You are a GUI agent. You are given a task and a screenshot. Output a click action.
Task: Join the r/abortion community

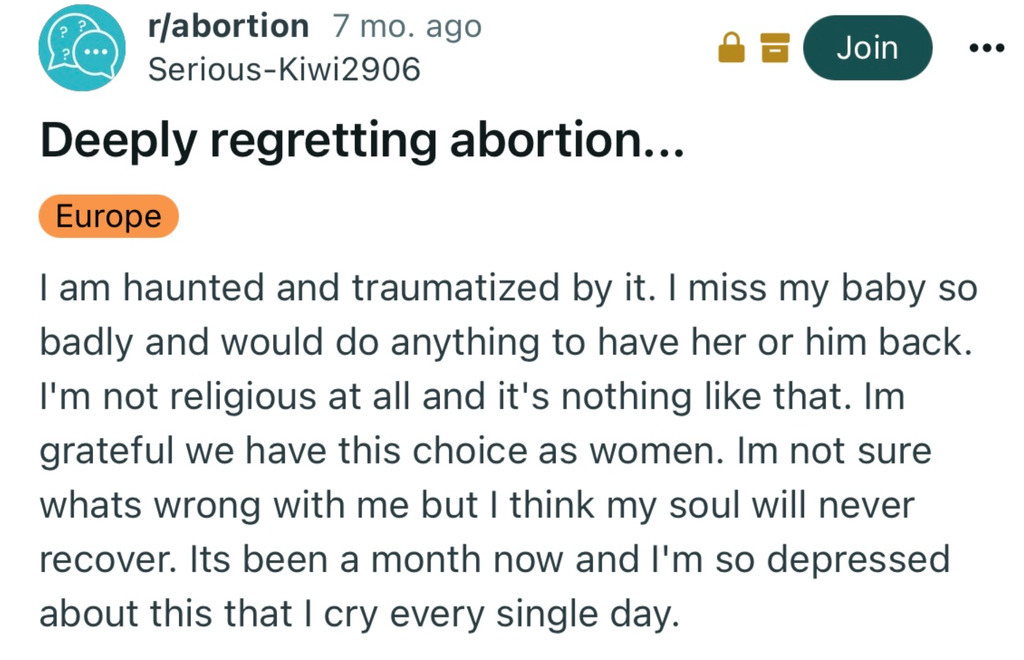click(x=867, y=47)
